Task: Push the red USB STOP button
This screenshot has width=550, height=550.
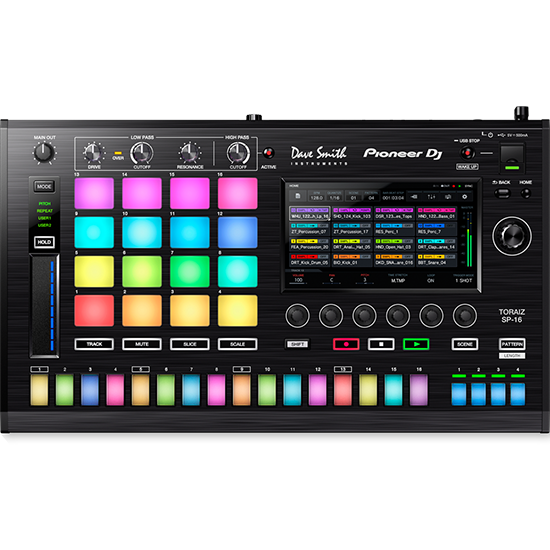Action: [467, 153]
